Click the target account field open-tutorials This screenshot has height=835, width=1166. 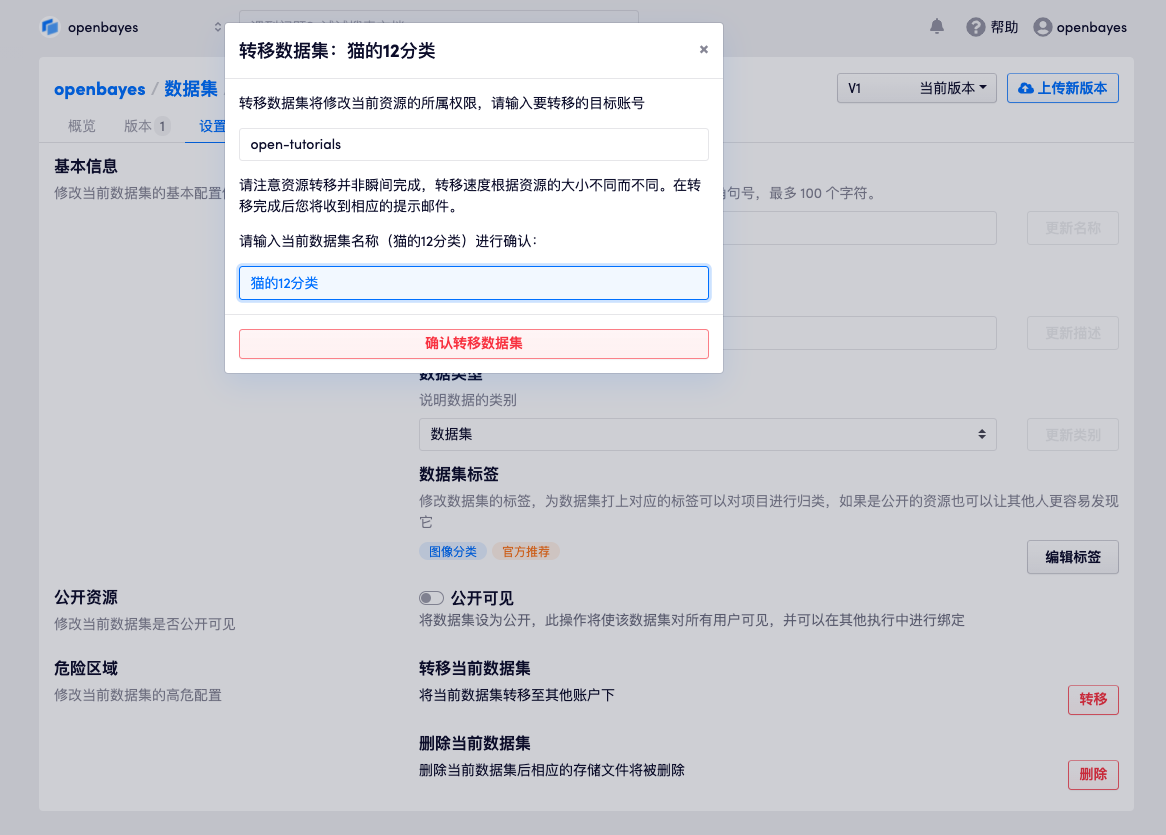click(473, 144)
